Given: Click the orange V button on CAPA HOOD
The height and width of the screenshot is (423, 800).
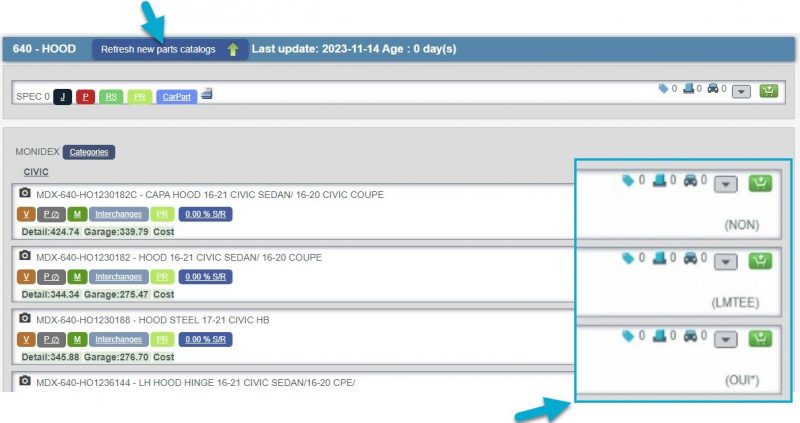Looking at the screenshot, I should pos(27,214).
